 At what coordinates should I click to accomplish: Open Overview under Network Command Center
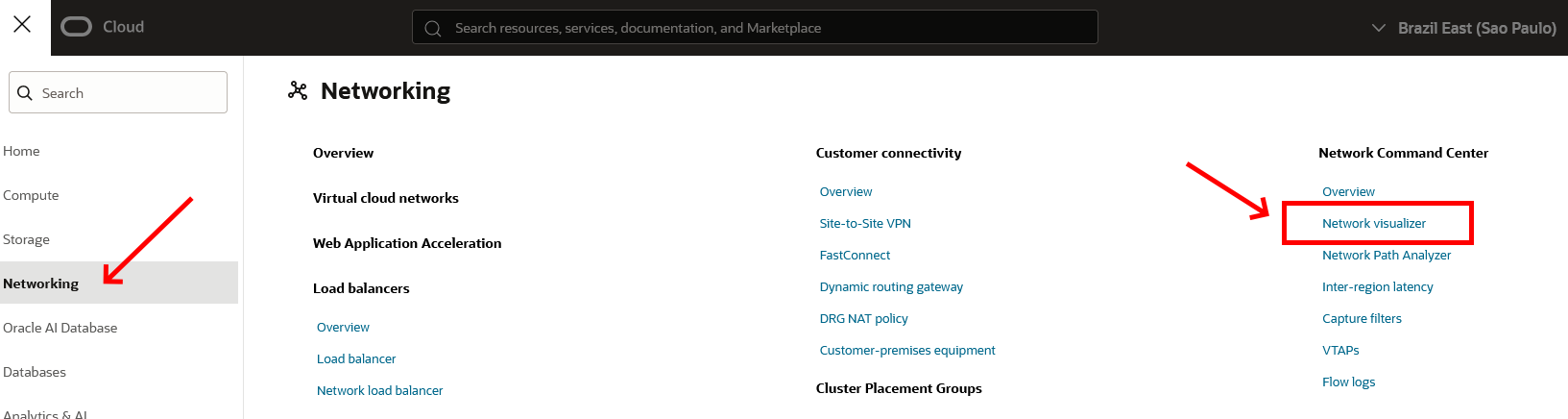coord(1348,191)
